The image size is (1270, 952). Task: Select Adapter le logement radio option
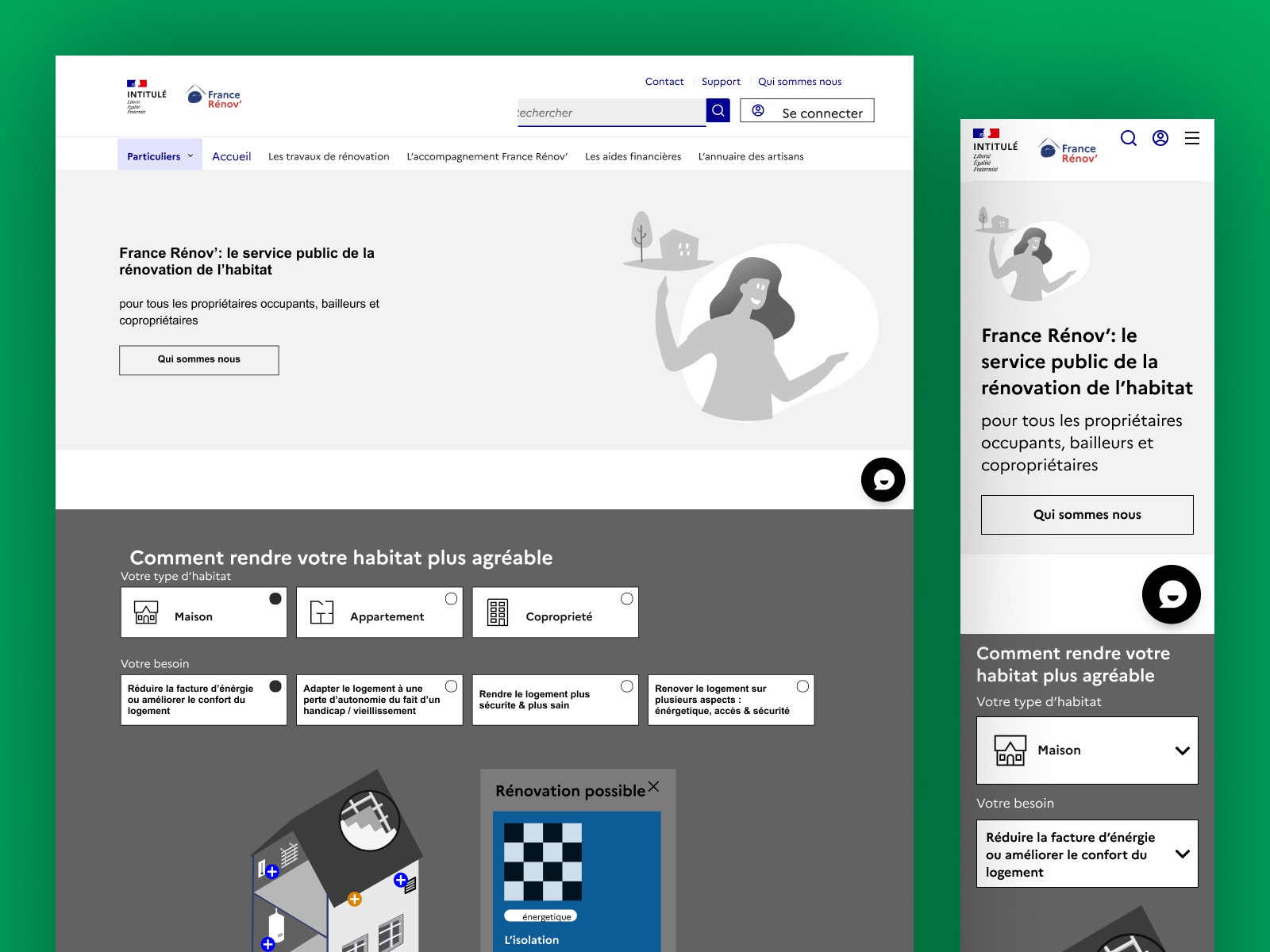tap(451, 686)
